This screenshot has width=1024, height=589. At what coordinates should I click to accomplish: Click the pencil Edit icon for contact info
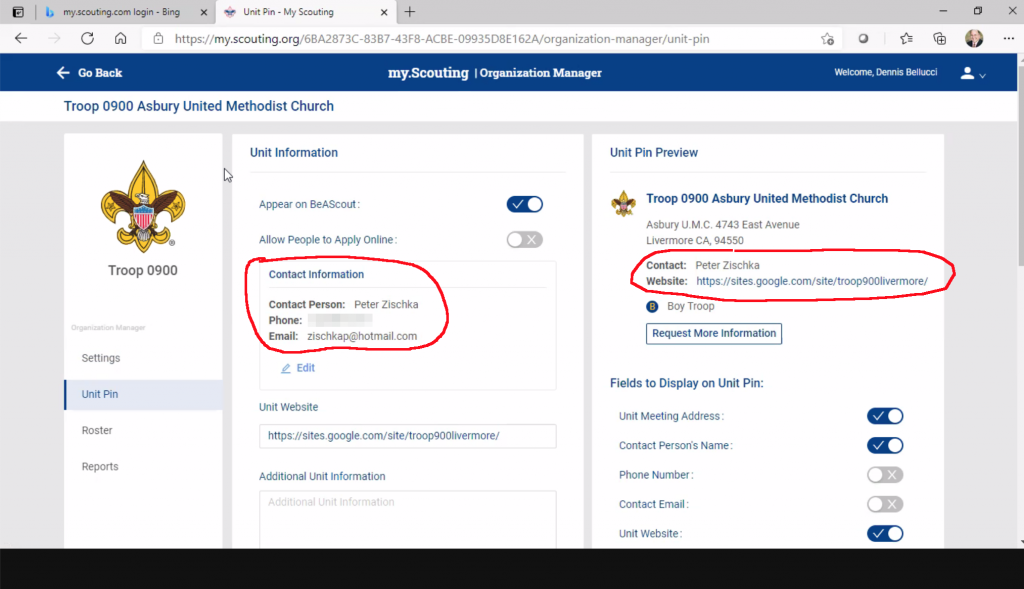pyautogui.click(x=286, y=368)
